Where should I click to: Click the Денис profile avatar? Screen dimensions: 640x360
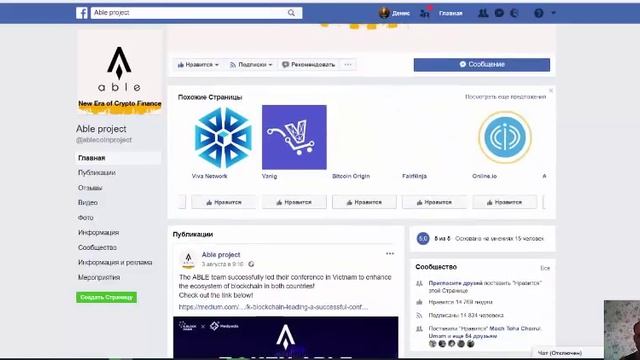(384, 13)
